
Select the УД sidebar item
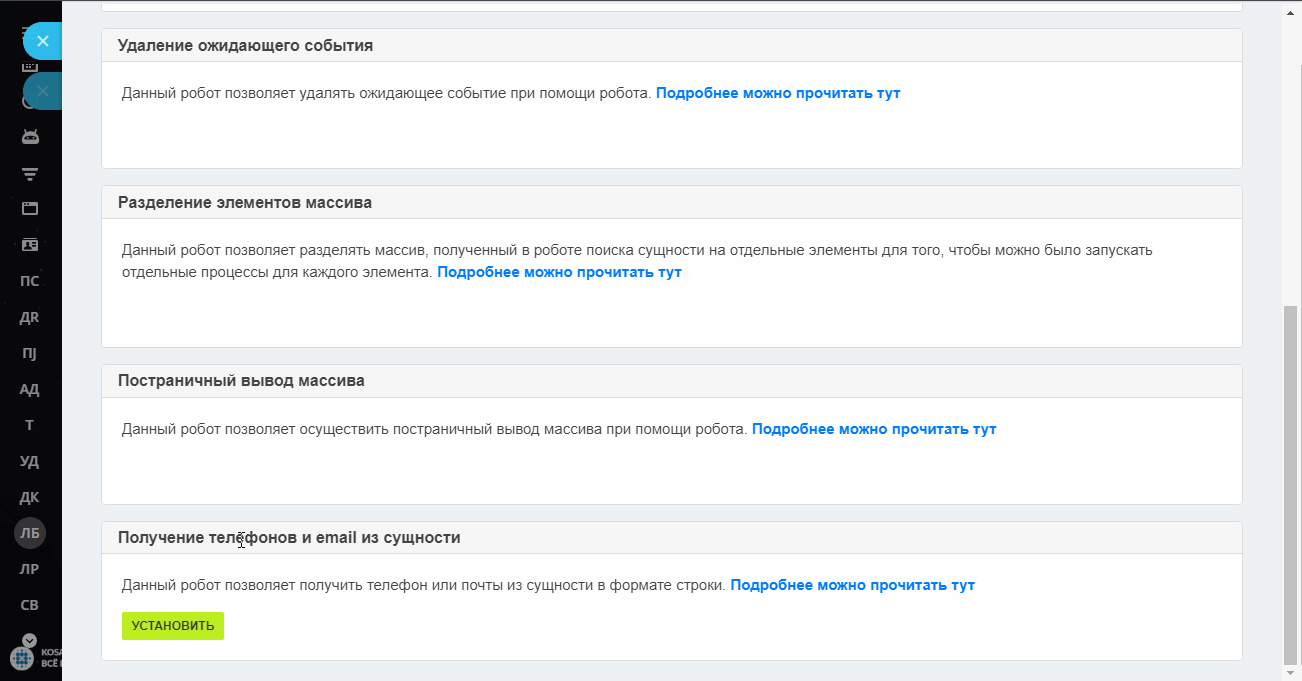click(x=30, y=461)
